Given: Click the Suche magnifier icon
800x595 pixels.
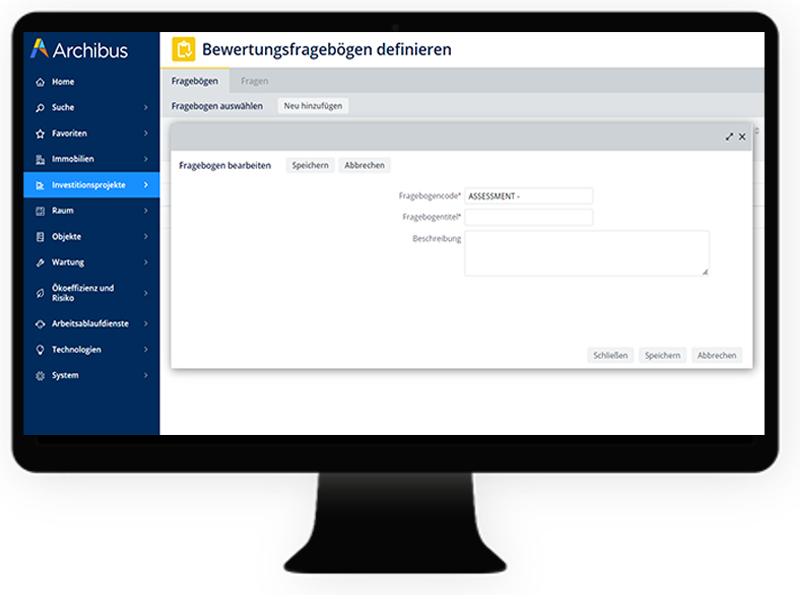Looking at the screenshot, I should [40, 108].
